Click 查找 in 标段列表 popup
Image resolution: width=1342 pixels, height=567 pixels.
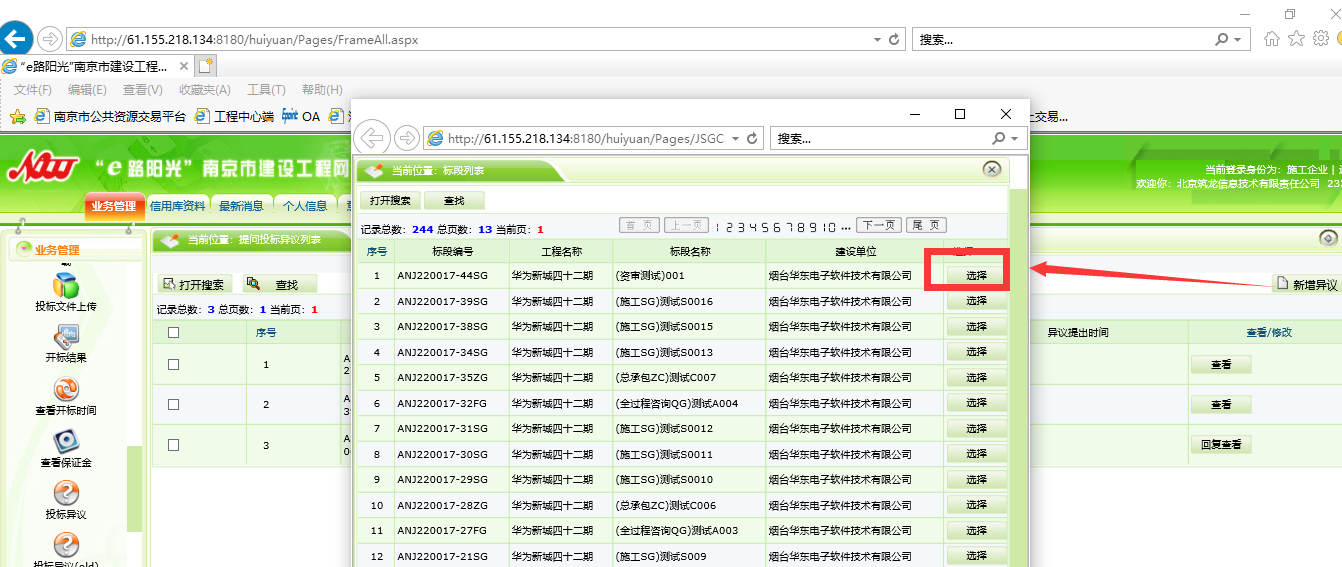click(x=454, y=201)
